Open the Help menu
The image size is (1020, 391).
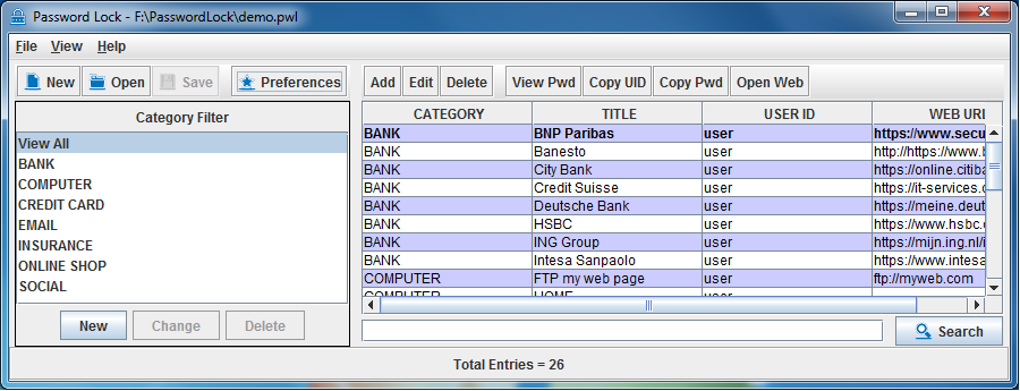[x=111, y=46]
